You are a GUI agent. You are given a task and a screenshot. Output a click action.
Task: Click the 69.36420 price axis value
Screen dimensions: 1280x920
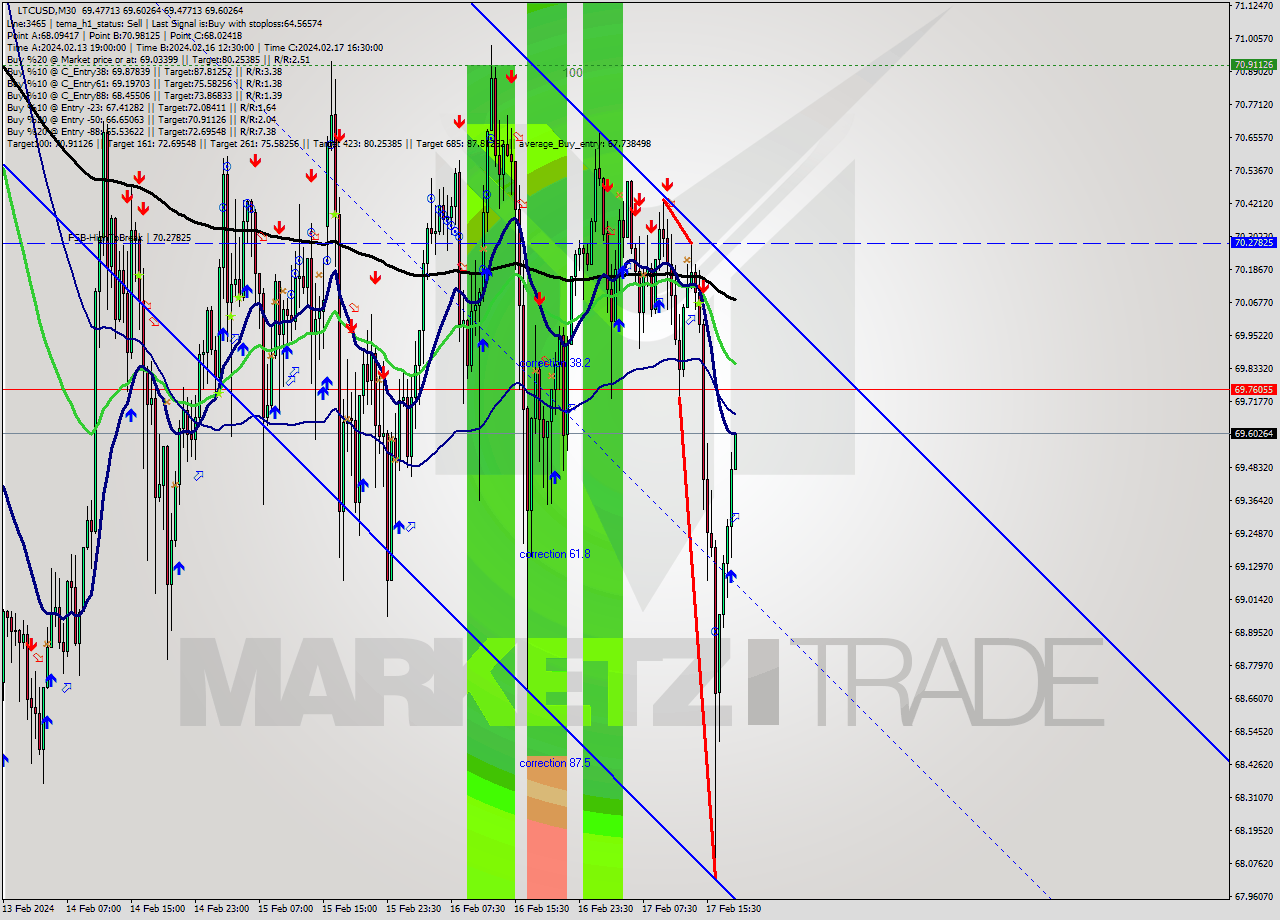coord(1253,500)
